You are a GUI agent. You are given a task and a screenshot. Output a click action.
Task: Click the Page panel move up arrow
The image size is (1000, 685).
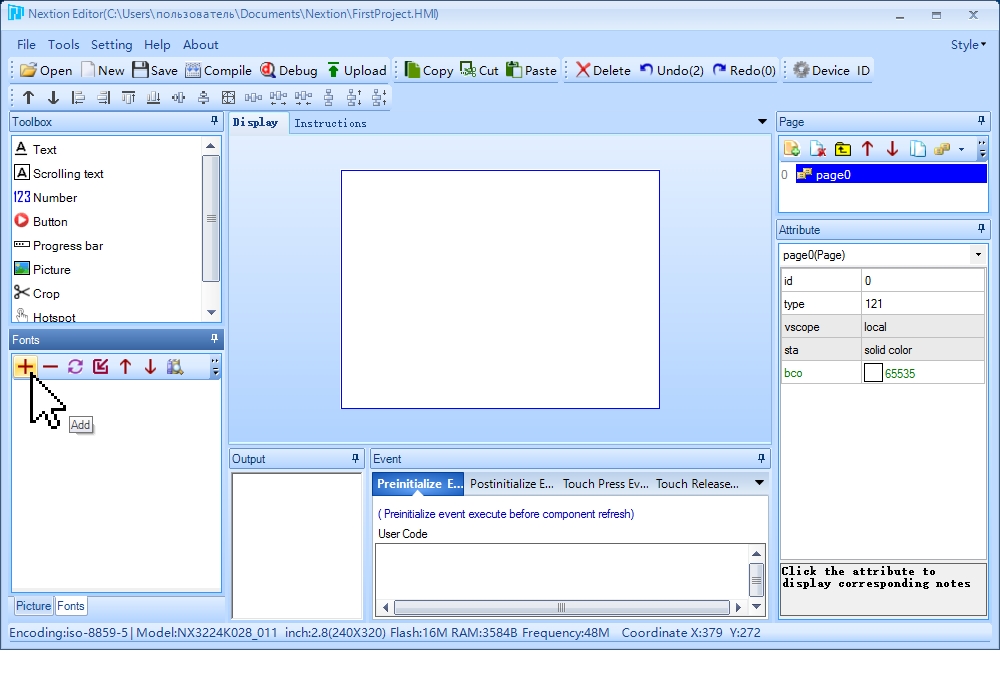tap(867, 149)
